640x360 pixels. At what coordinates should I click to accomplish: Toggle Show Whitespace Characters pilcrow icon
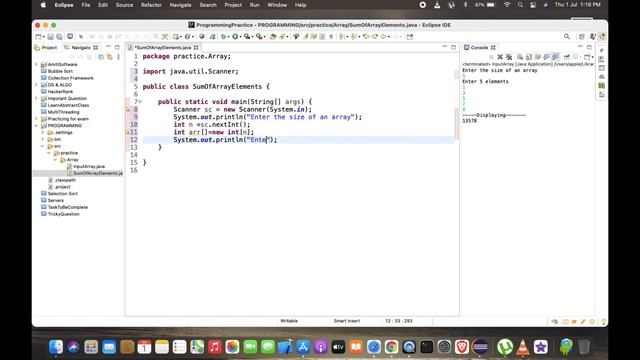click(x=331, y=37)
